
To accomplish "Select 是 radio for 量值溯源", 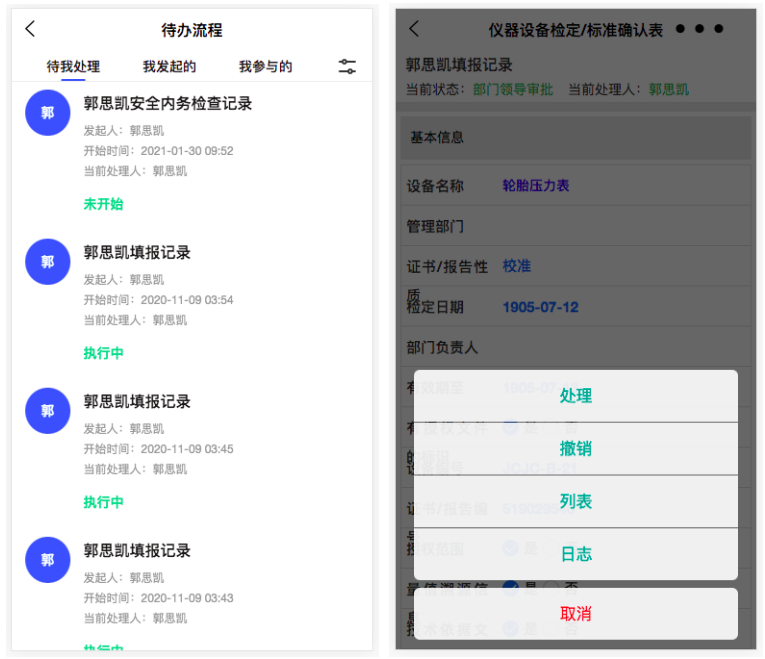I will [x=511, y=589].
